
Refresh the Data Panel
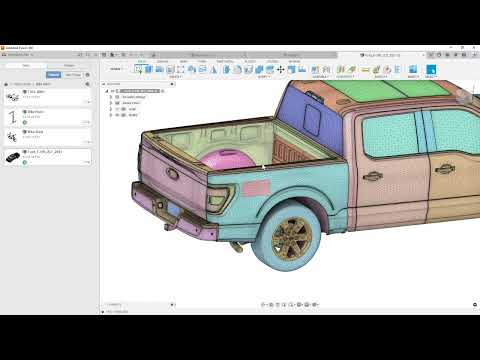coord(80,54)
